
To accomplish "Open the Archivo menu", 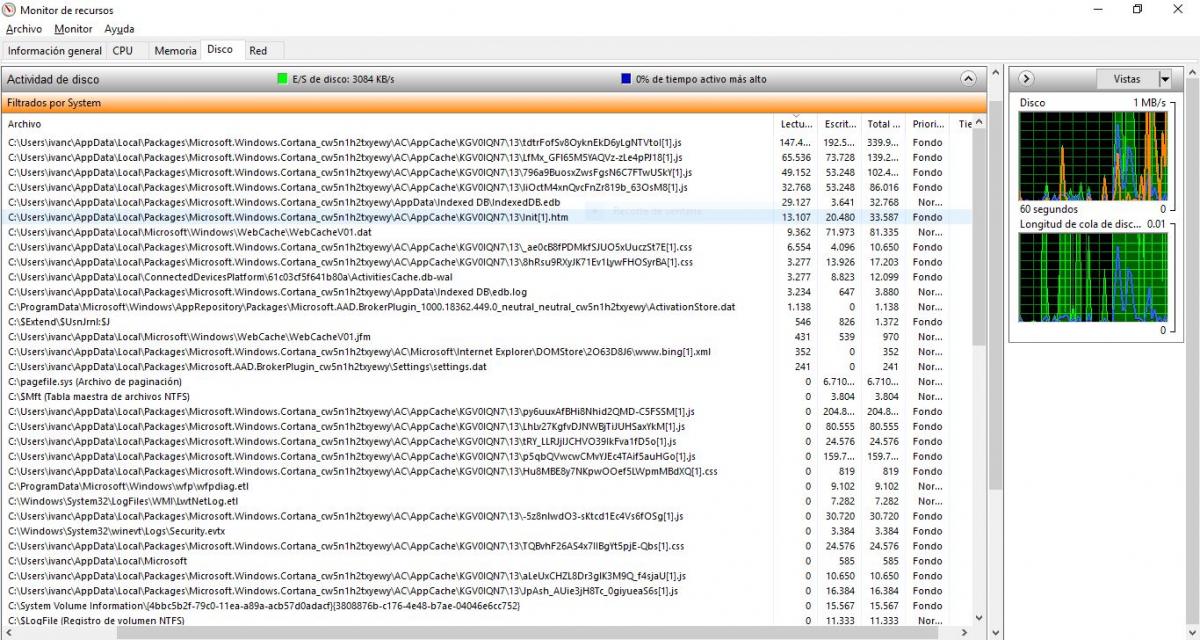I will pos(24,29).
